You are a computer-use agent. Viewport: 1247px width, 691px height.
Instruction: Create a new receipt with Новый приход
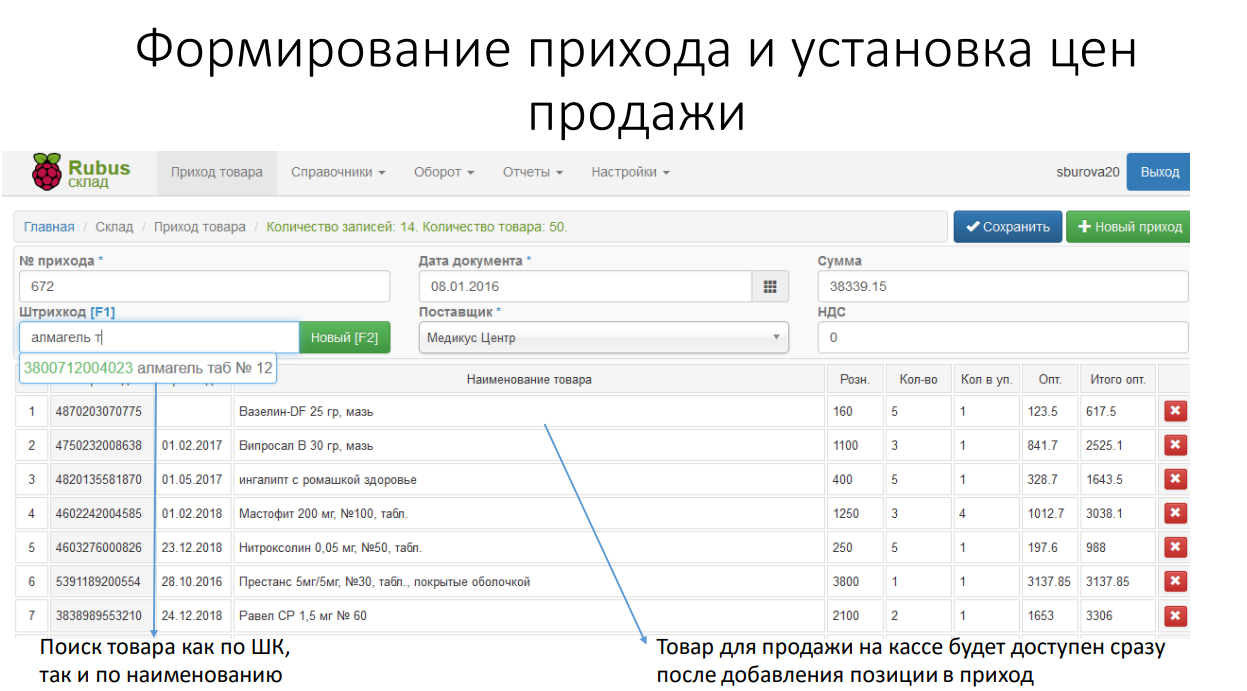pos(1129,227)
